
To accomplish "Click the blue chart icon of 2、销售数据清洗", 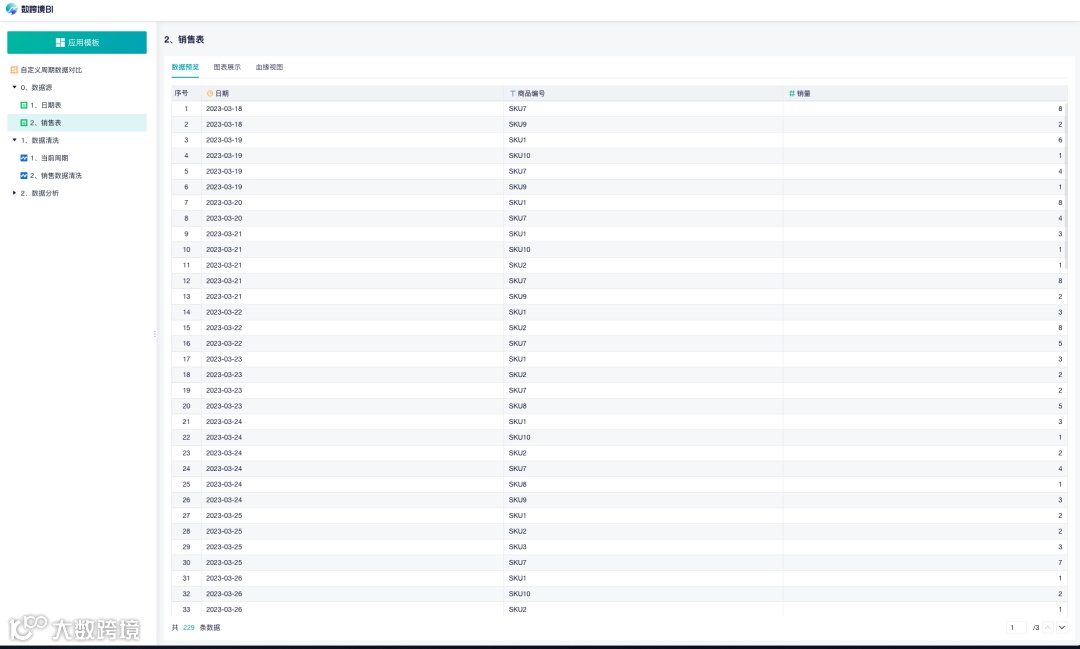I will tap(24, 176).
